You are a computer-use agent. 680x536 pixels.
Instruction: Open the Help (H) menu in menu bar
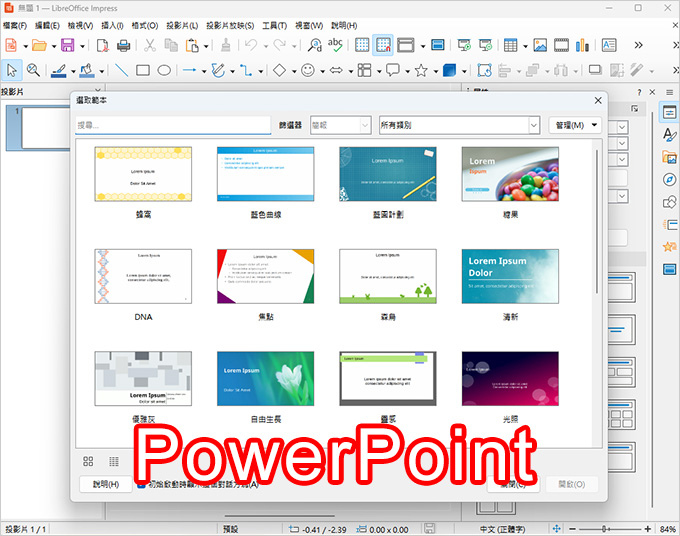[x=344, y=26]
